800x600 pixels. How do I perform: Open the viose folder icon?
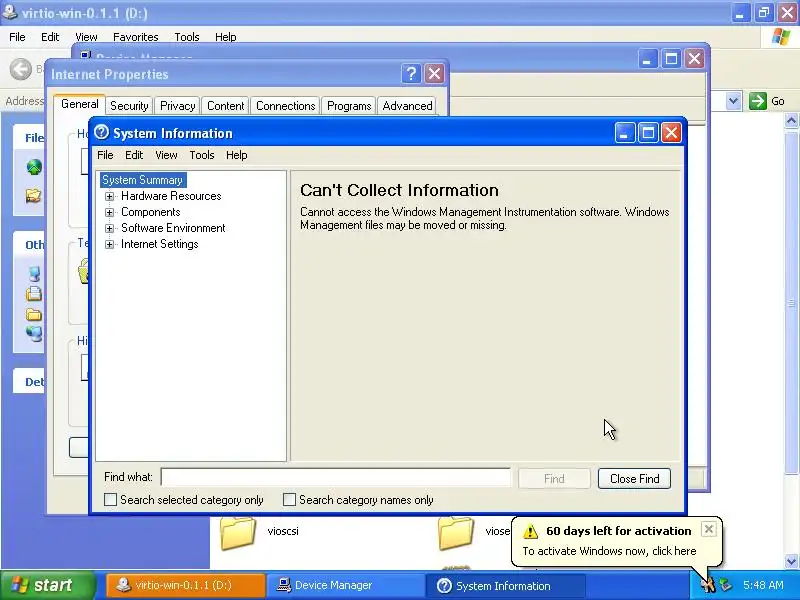tap(456, 534)
